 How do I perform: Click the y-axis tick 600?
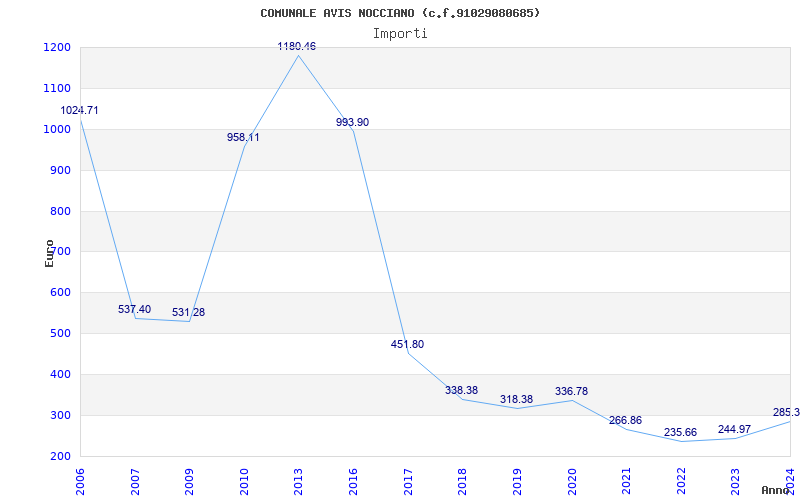click(x=63, y=293)
